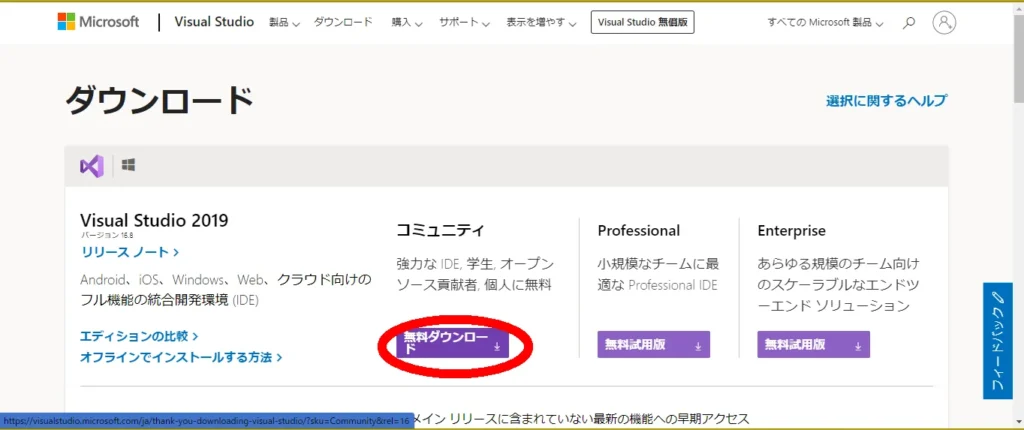
Task: Click the Visual Studio 2019 heading
Action: (154, 220)
